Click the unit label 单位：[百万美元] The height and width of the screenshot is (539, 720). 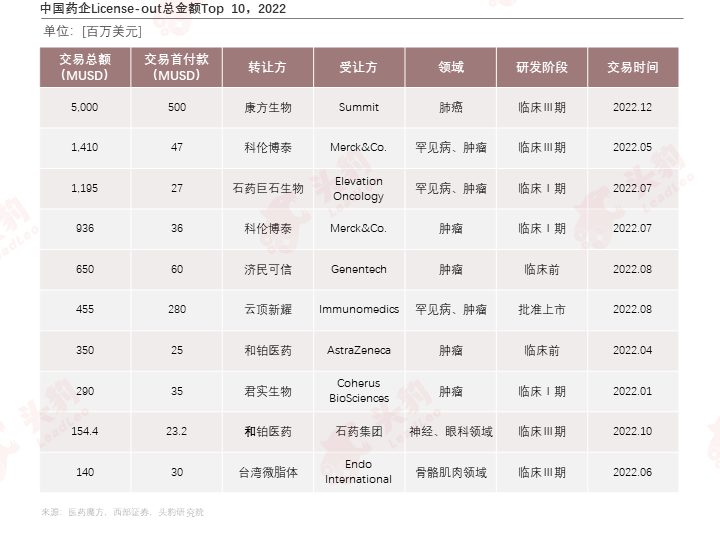92,31
